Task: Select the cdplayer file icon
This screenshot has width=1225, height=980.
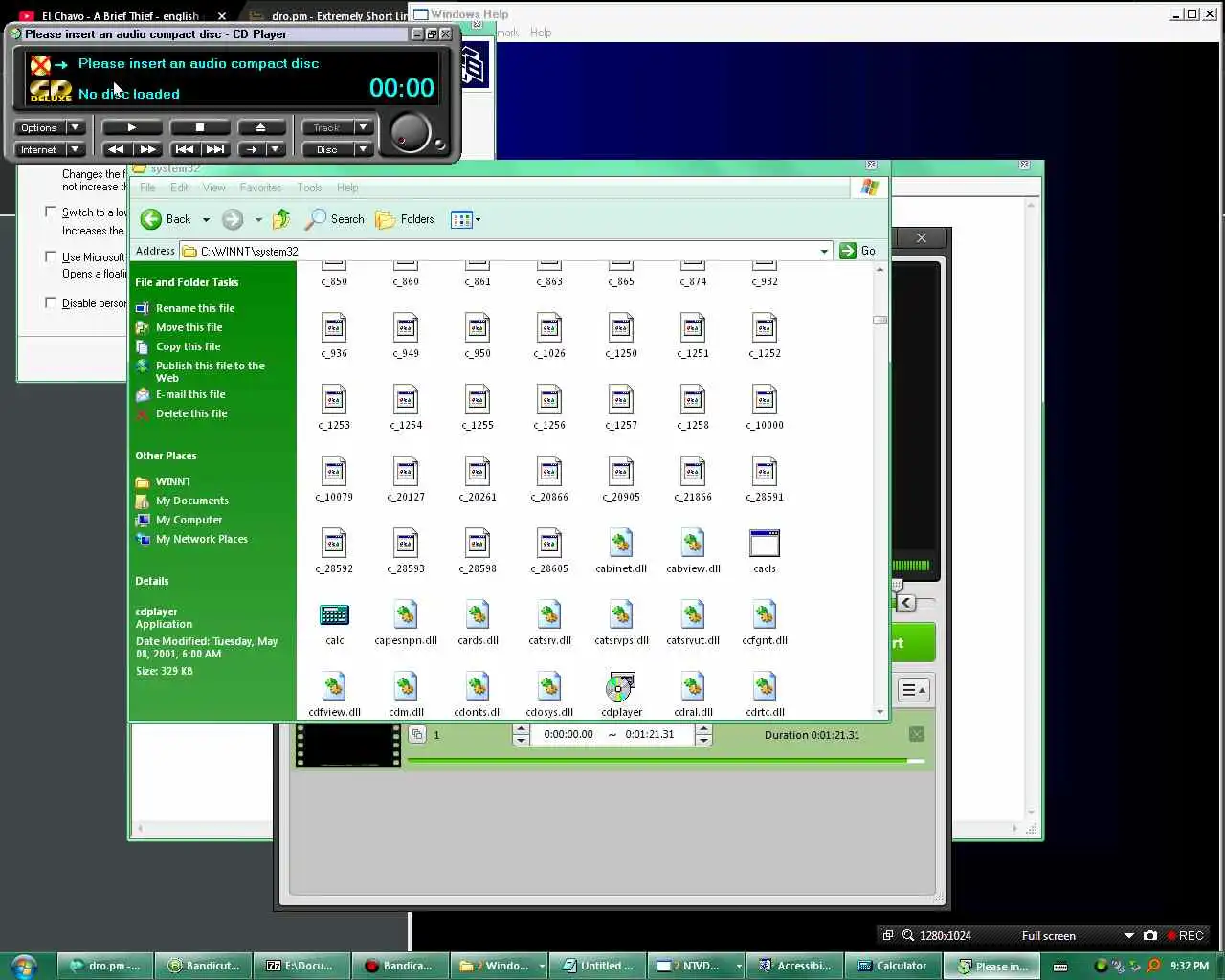Action: coord(621,687)
